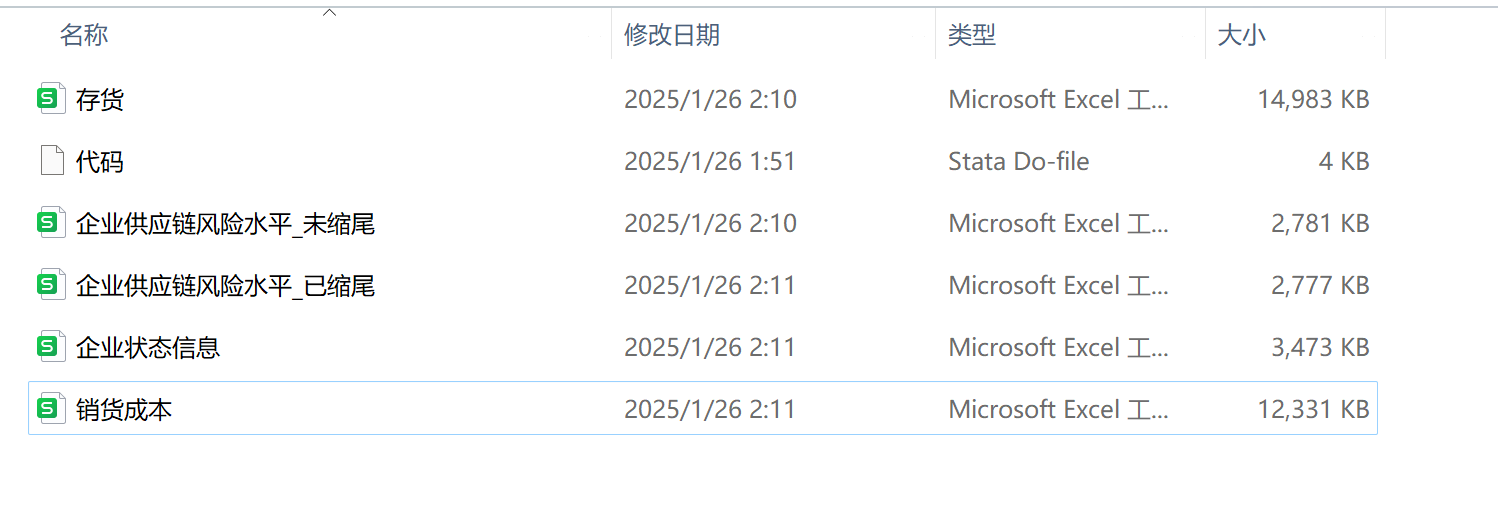Select the file named 存货
This screenshot has width=1498, height=518.
click(x=100, y=99)
